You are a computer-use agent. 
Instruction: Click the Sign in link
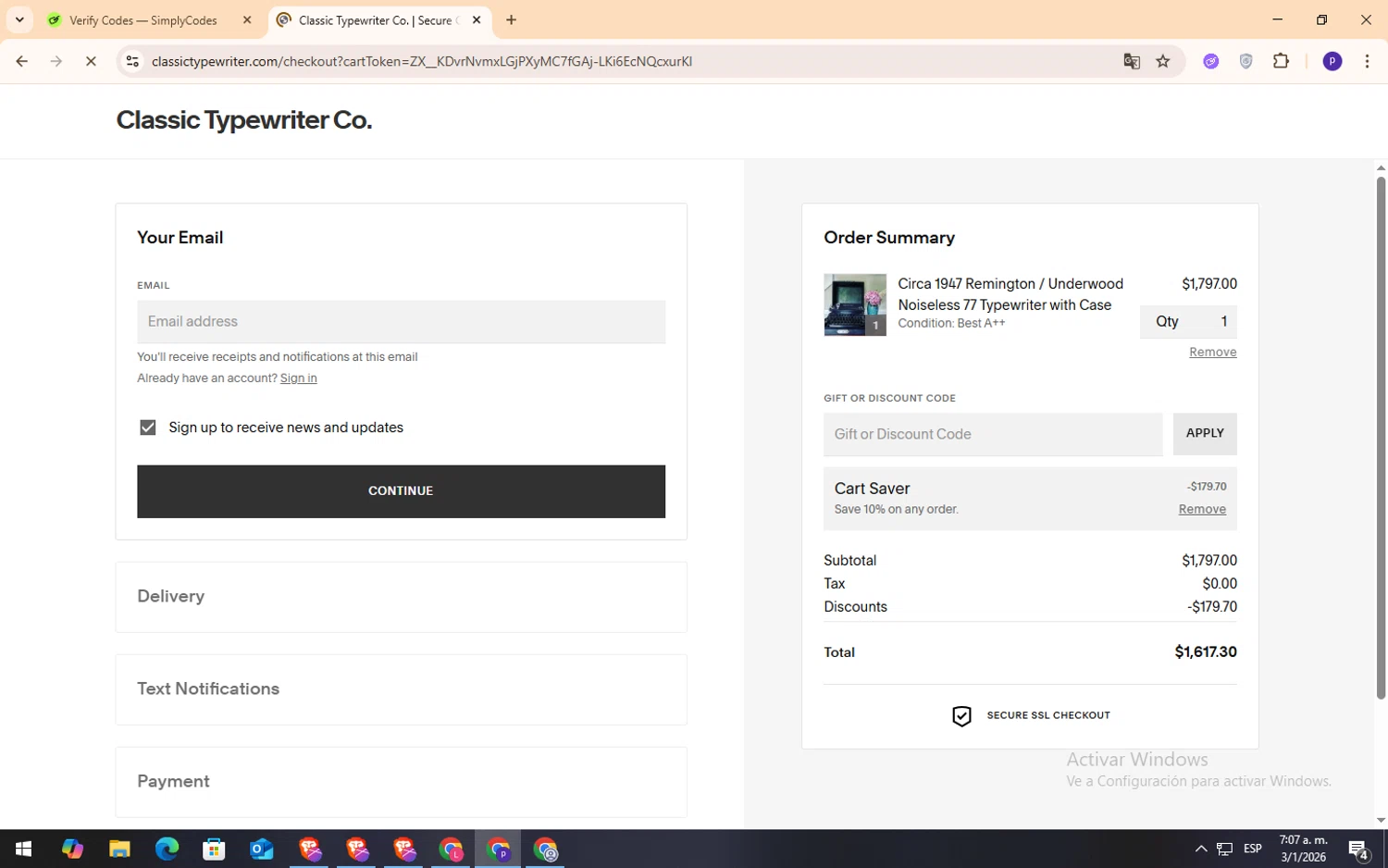tap(298, 378)
